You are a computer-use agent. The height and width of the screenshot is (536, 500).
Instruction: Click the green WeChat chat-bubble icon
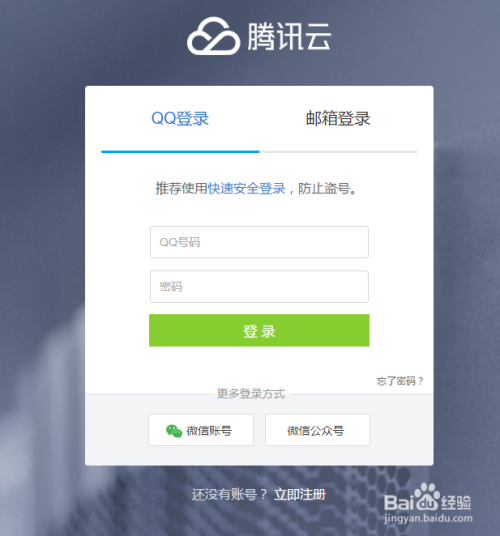pos(174,431)
